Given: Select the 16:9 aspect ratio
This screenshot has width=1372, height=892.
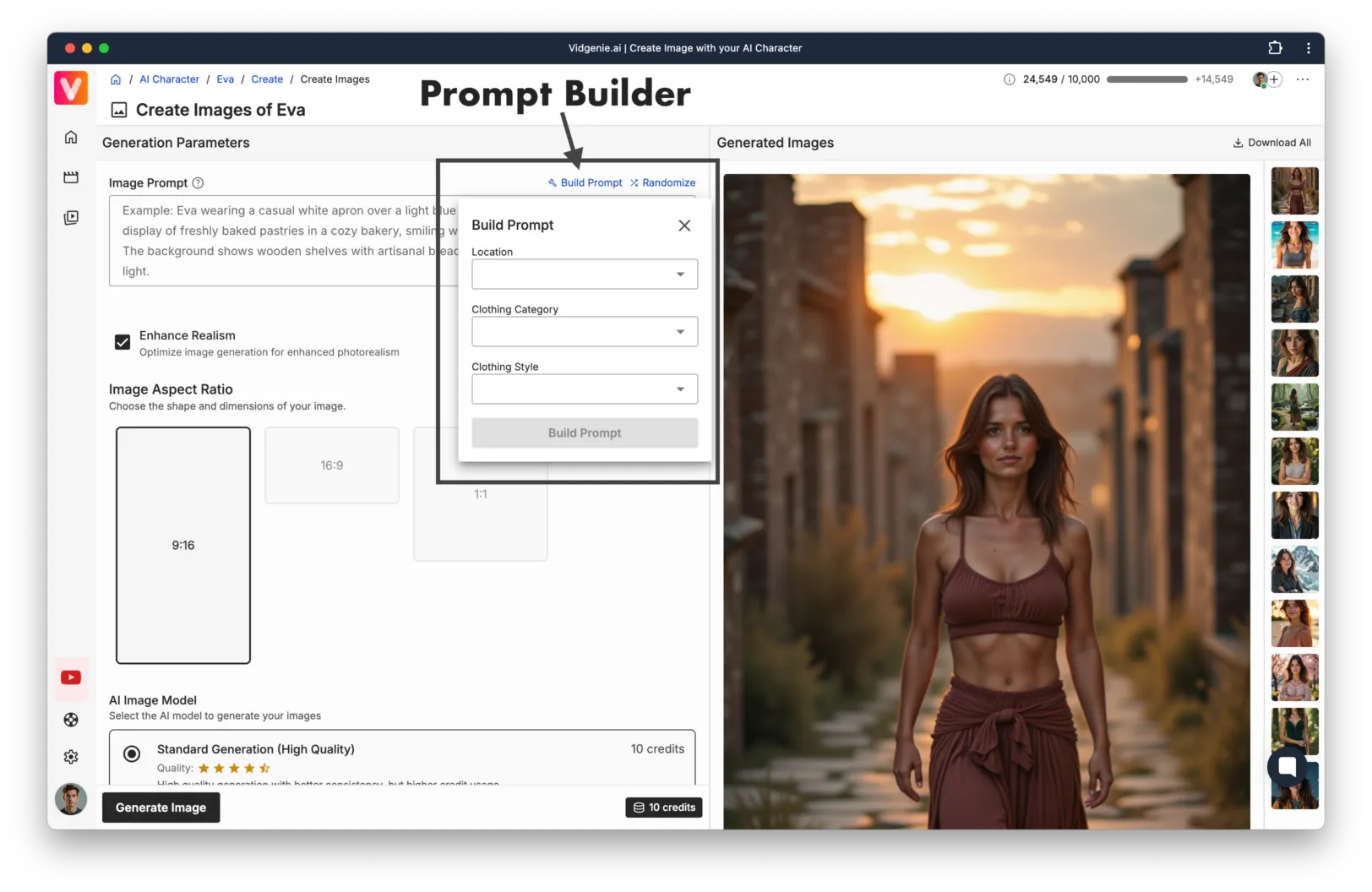Looking at the screenshot, I should pyautogui.click(x=332, y=465).
